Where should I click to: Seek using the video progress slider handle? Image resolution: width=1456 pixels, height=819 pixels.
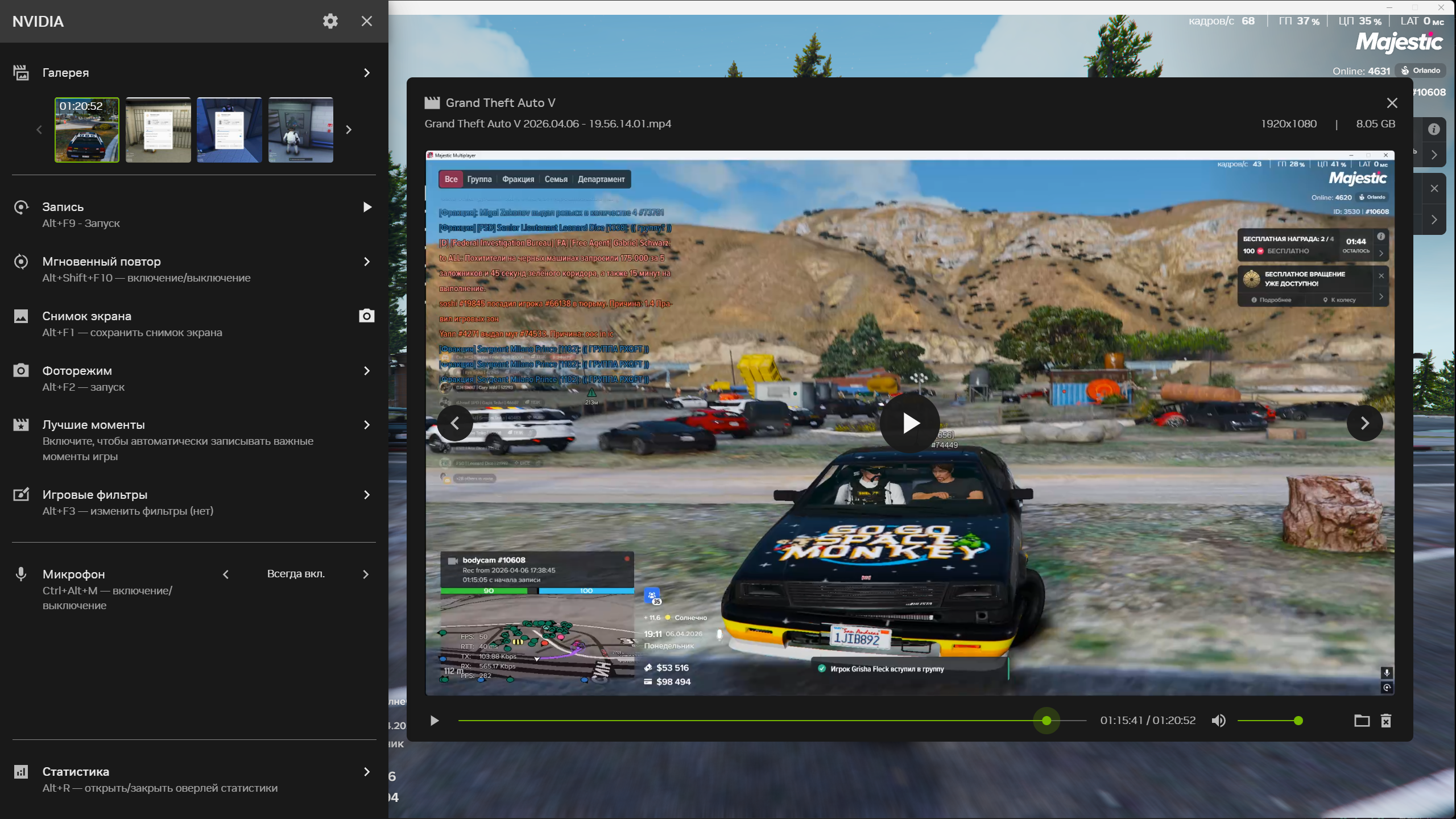(x=1046, y=721)
